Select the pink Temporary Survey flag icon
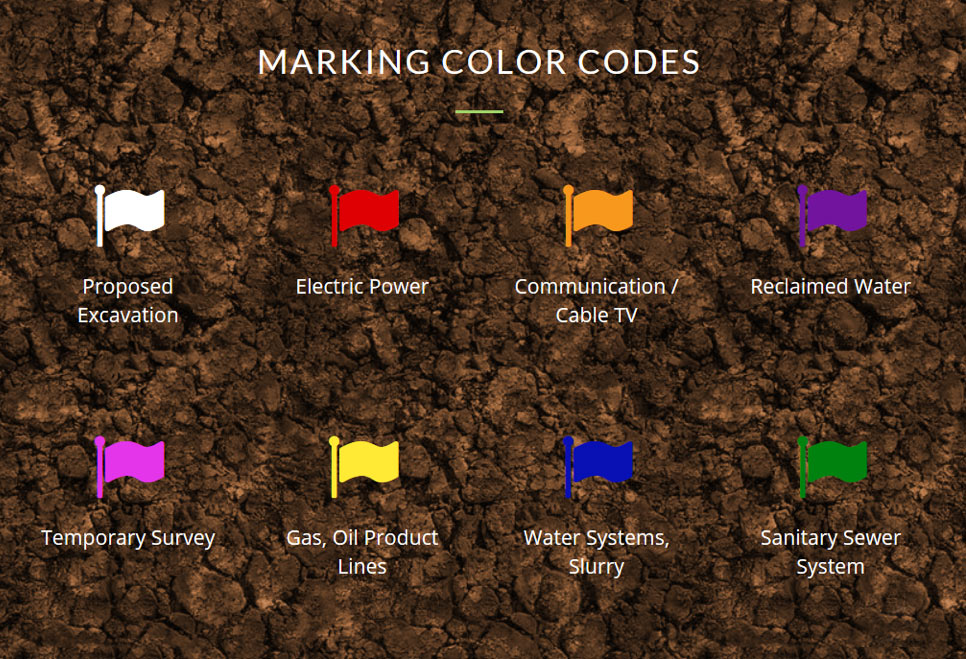This screenshot has width=966, height=659. click(x=129, y=467)
